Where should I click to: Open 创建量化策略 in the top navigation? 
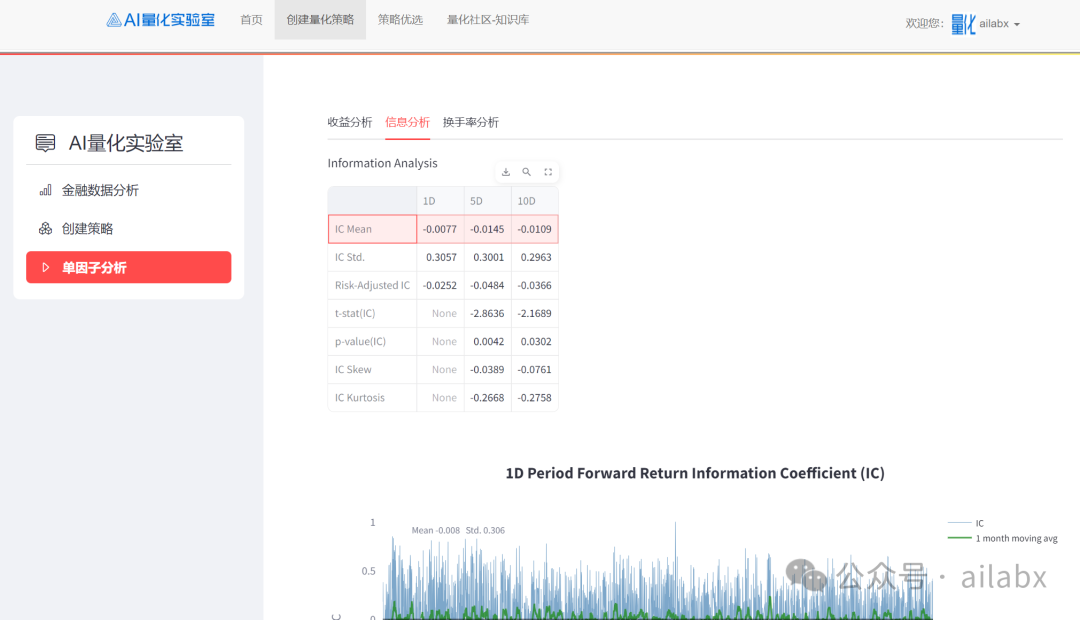click(320, 20)
